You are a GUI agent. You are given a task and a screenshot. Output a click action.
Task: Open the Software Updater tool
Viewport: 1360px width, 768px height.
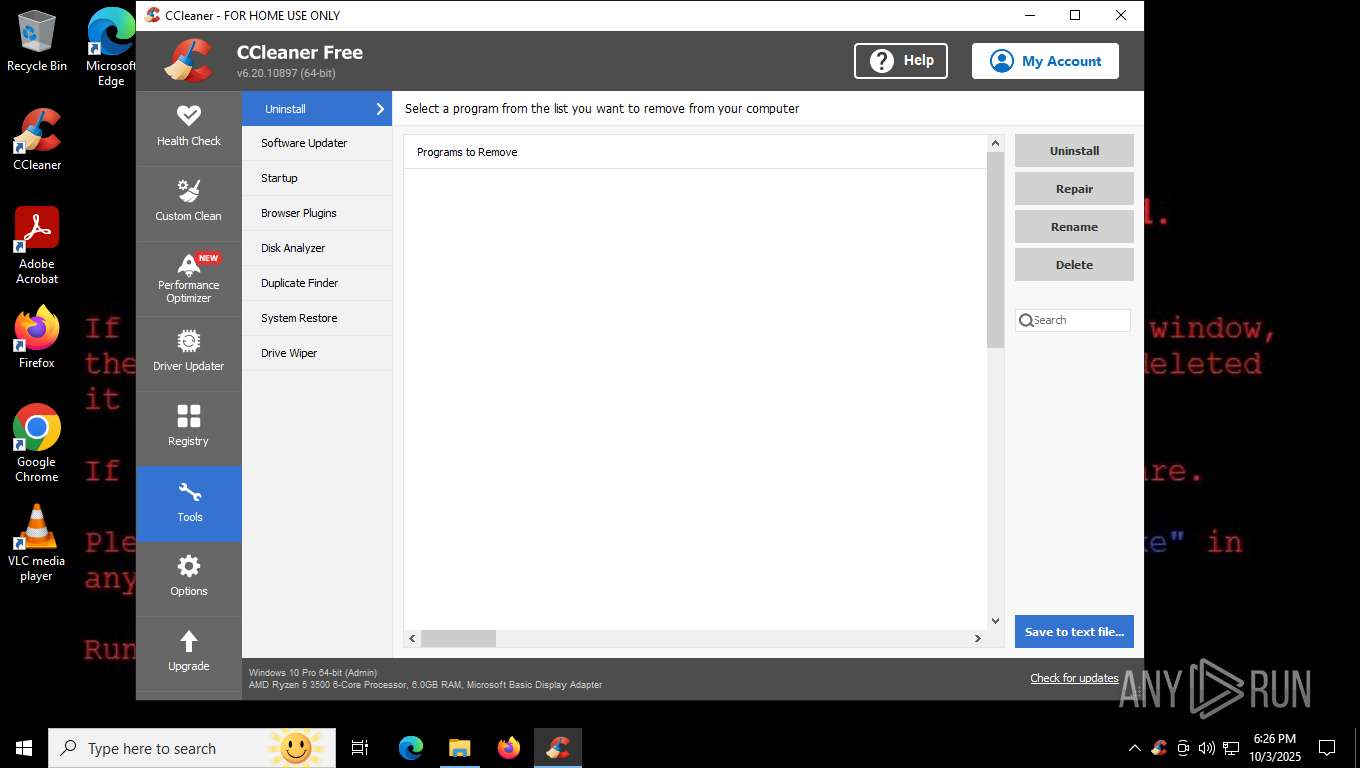[x=317, y=143]
